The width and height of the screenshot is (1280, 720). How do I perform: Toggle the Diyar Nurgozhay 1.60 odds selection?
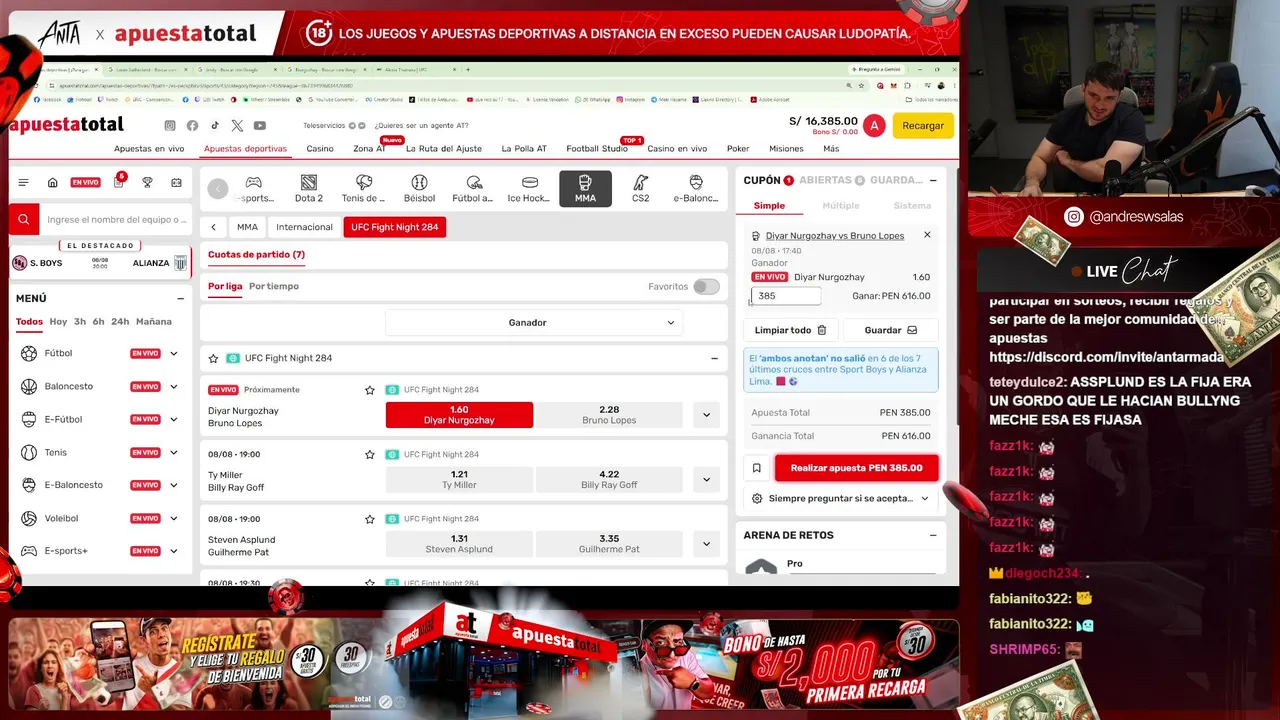[x=459, y=415]
